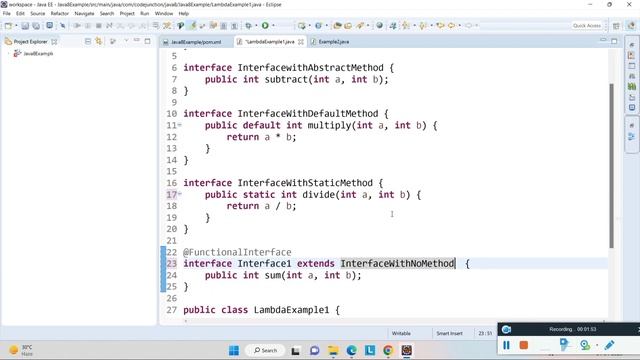Collapse all in Project Explorer

pos(88,41)
